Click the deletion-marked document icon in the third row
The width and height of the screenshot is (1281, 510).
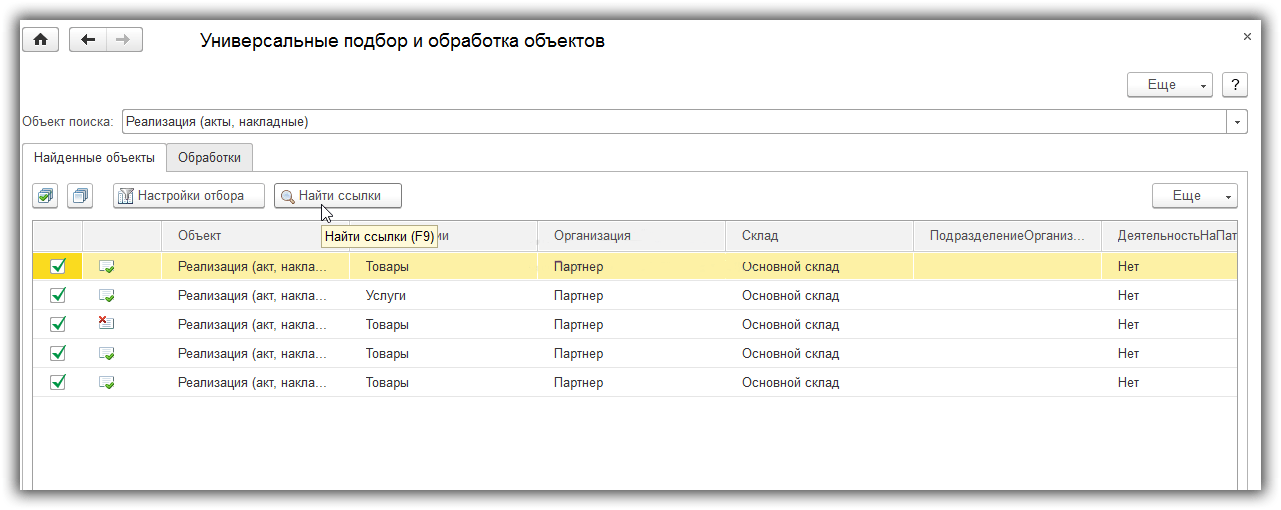106,324
